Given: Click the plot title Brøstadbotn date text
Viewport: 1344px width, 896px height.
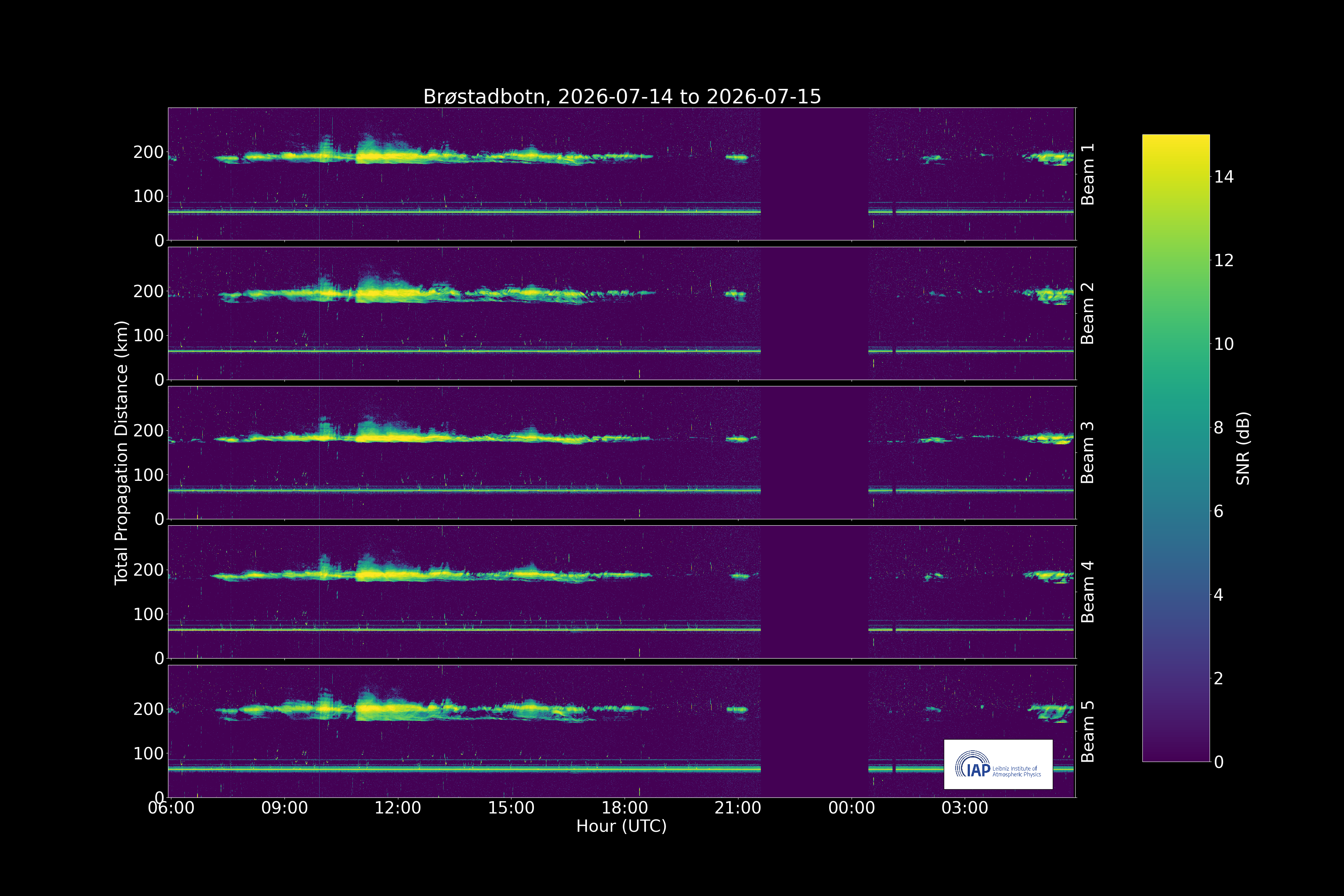Looking at the screenshot, I should (622, 97).
